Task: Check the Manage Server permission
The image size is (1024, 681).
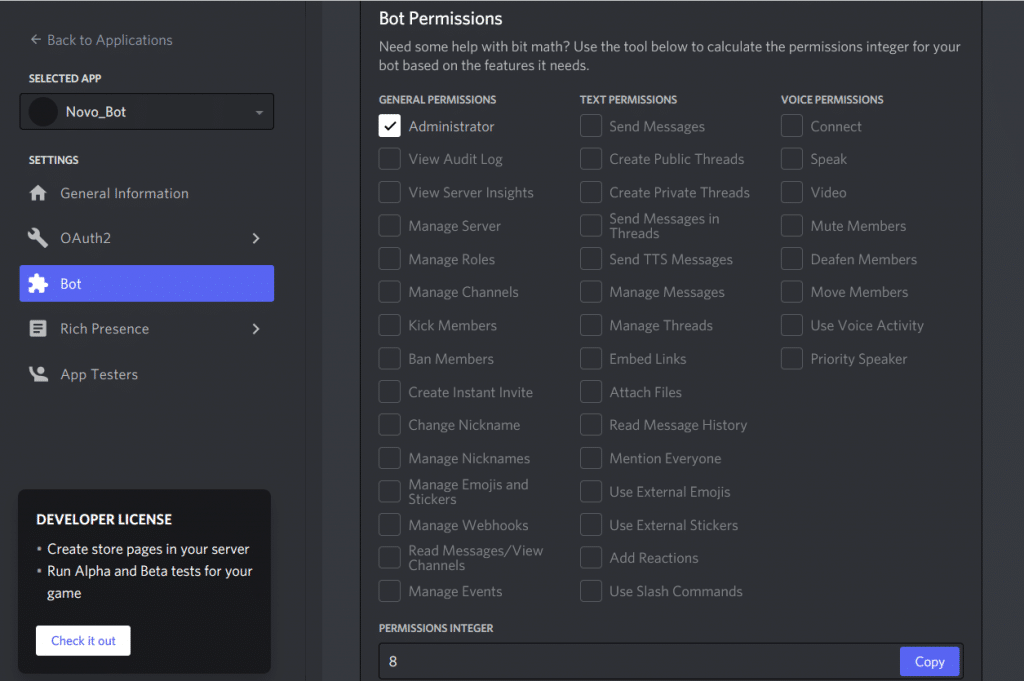Action: tap(390, 225)
